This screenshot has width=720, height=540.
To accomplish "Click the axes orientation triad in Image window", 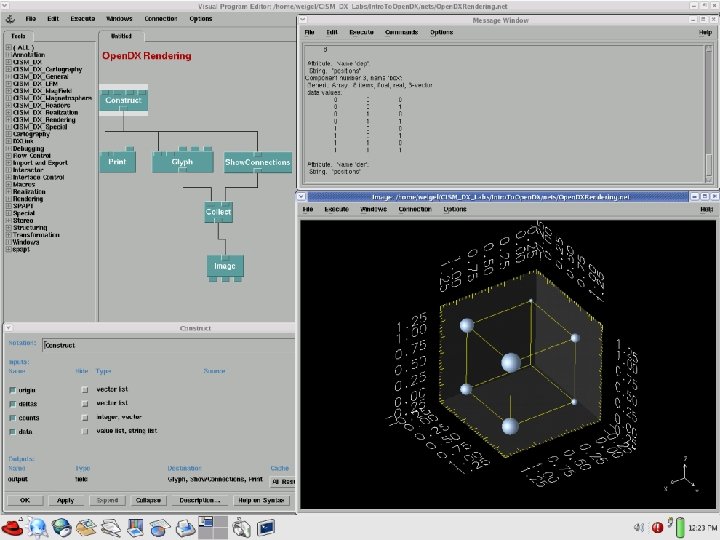I will pyautogui.click(x=682, y=474).
